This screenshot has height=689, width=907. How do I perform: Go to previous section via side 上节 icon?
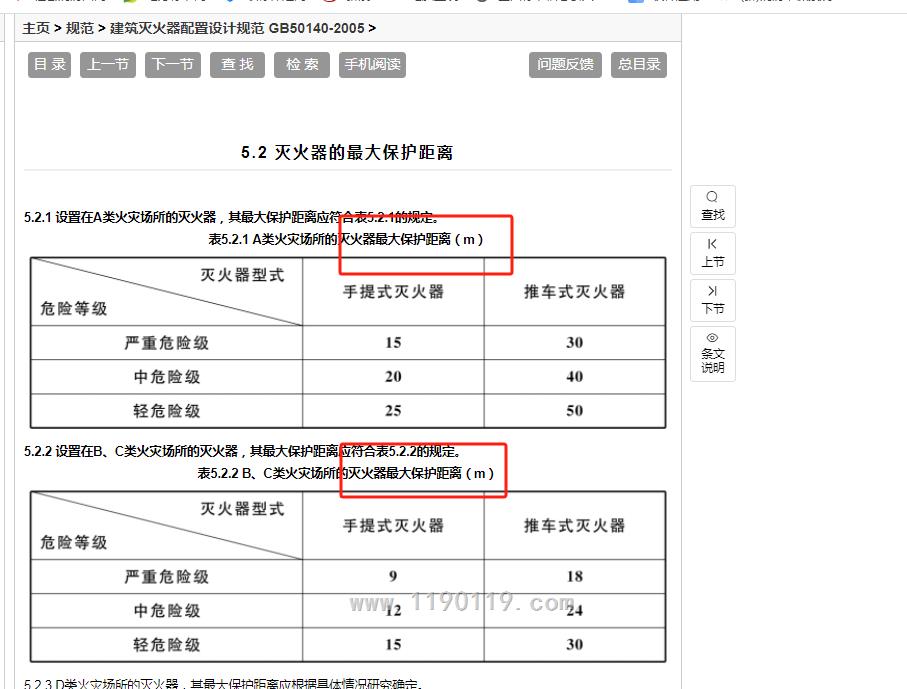712,253
